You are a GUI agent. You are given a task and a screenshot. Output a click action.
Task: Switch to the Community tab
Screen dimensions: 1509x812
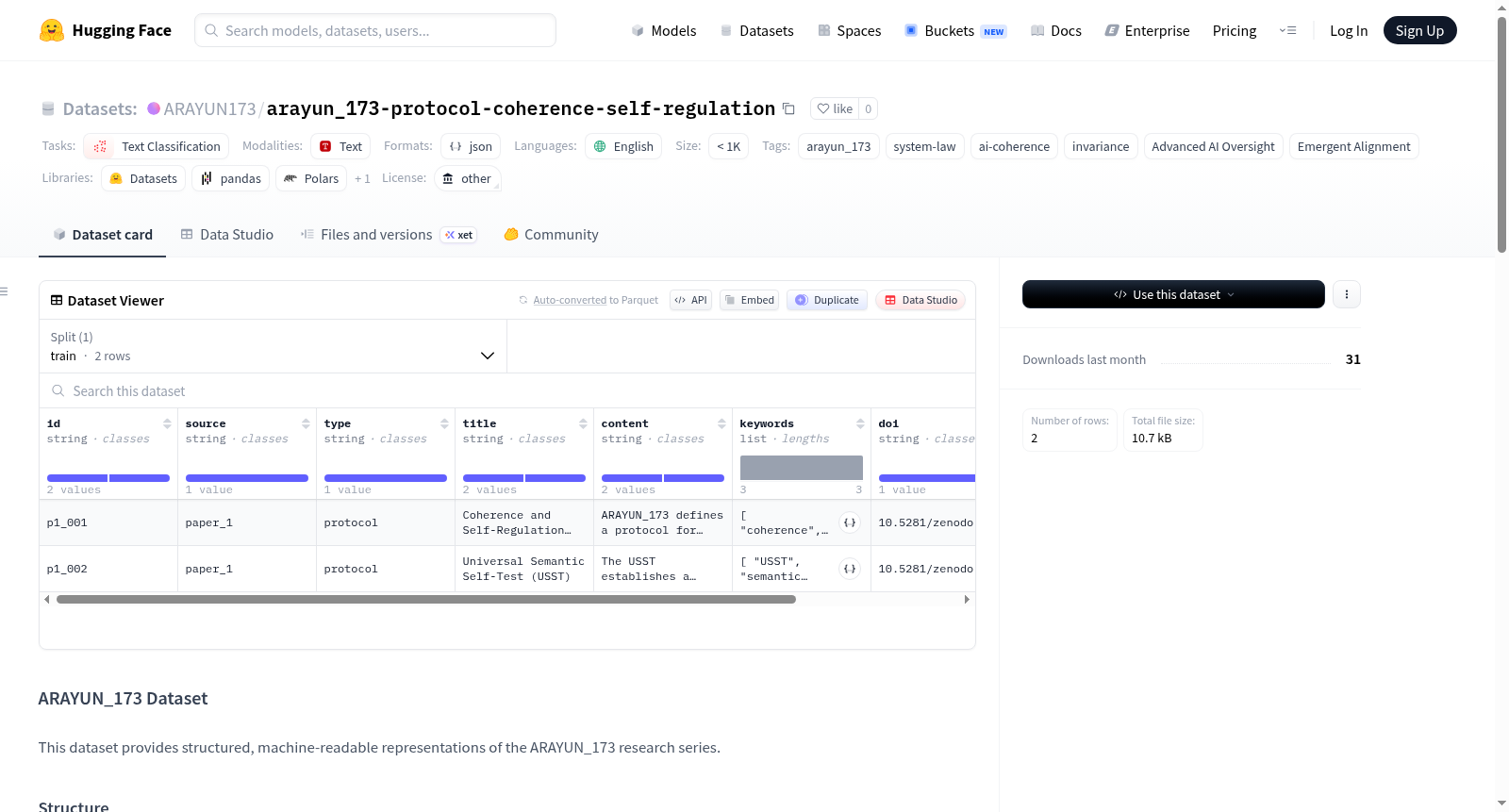point(552,235)
